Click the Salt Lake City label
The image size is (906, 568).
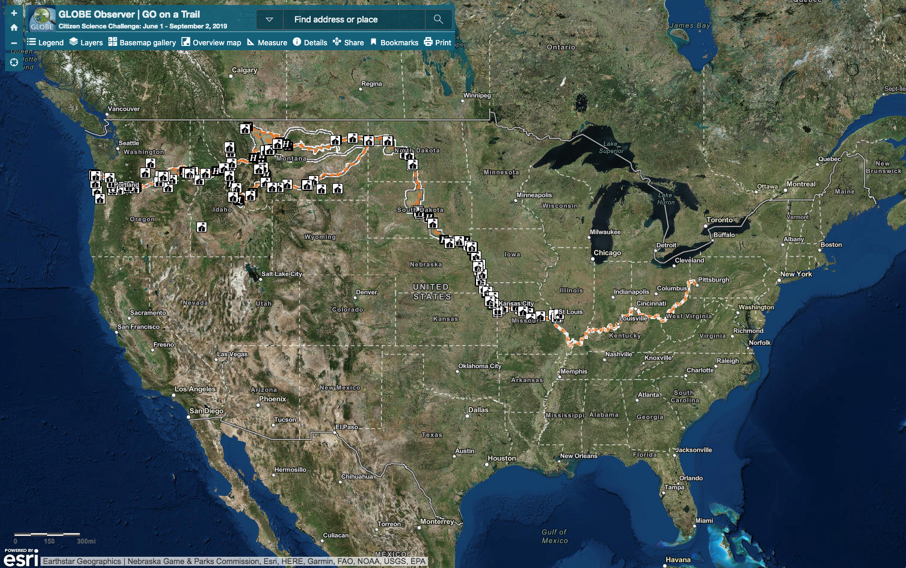pyautogui.click(x=281, y=274)
